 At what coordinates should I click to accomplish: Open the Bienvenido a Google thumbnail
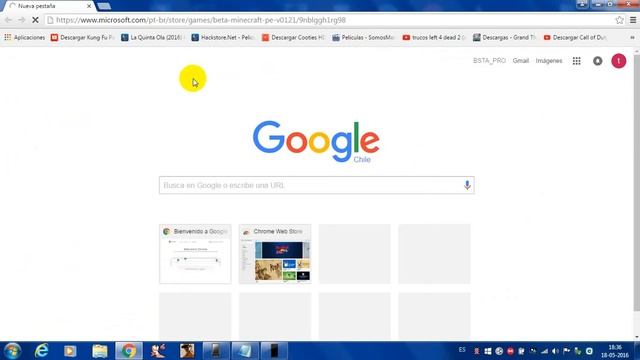click(x=195, y=254)
